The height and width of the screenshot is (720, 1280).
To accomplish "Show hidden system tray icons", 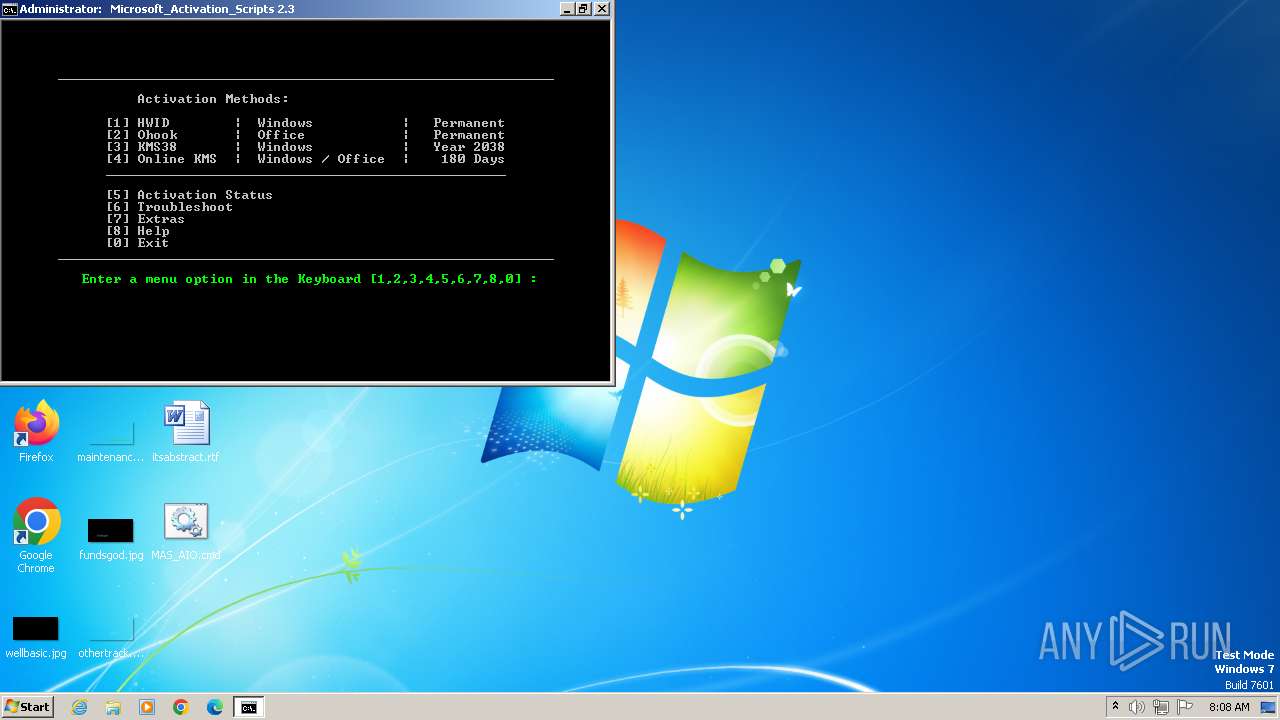I will coord(1115,707).
